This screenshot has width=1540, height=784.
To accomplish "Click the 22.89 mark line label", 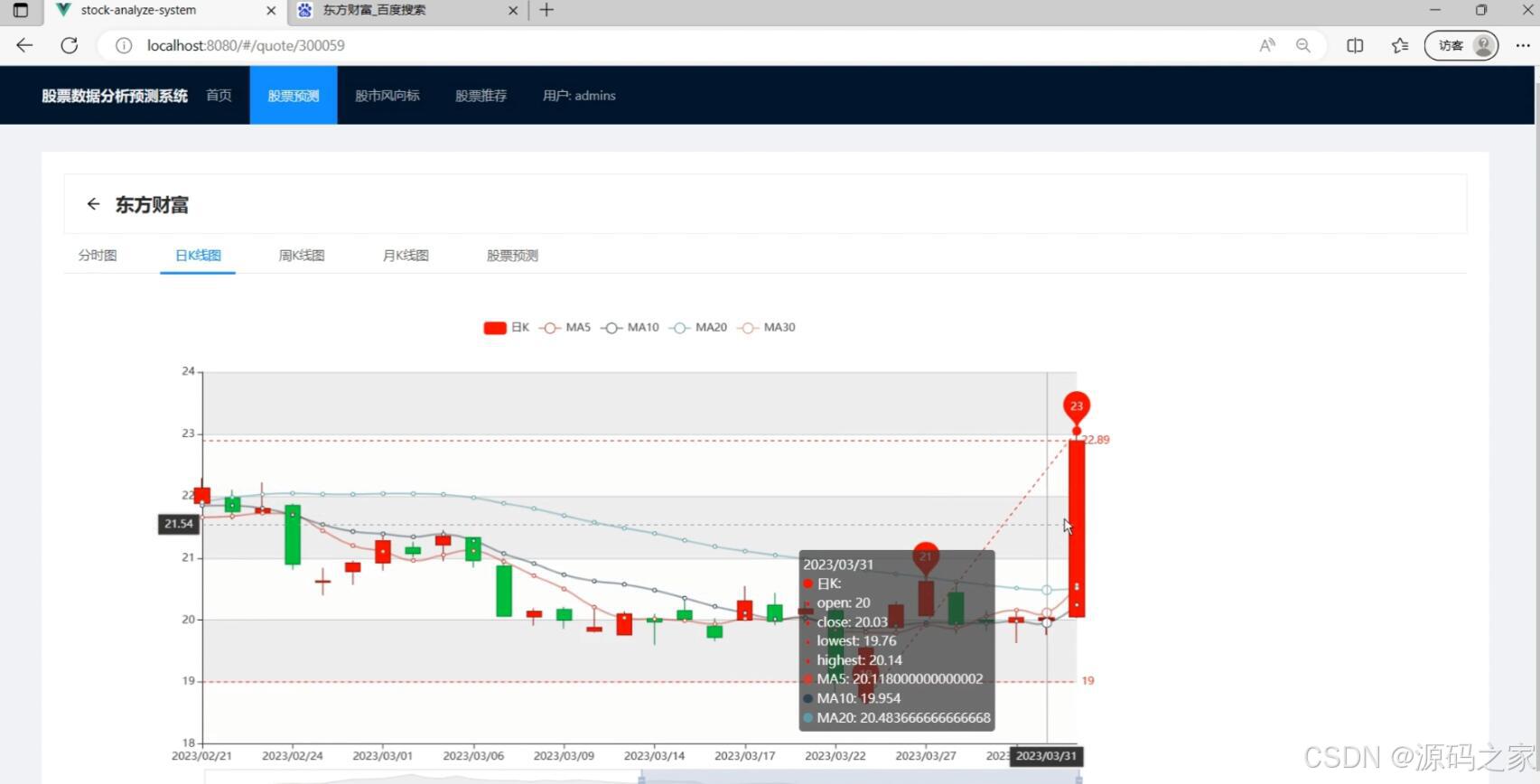I will pyautogui.click(x=1097, y=440).
